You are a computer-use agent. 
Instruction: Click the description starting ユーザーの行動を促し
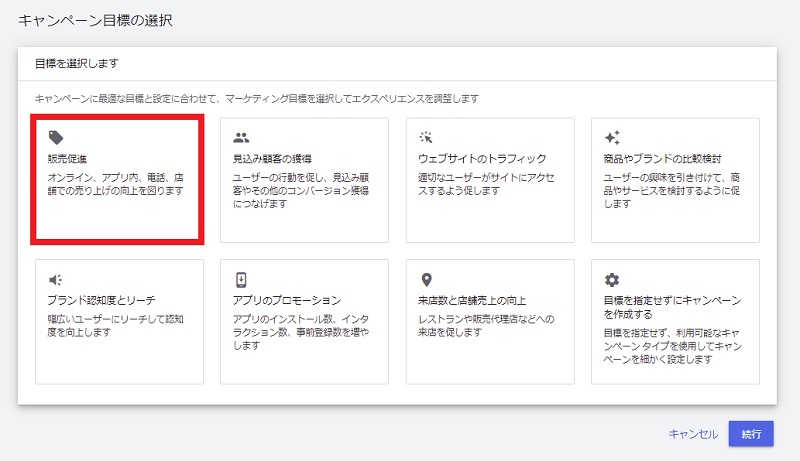301,191
